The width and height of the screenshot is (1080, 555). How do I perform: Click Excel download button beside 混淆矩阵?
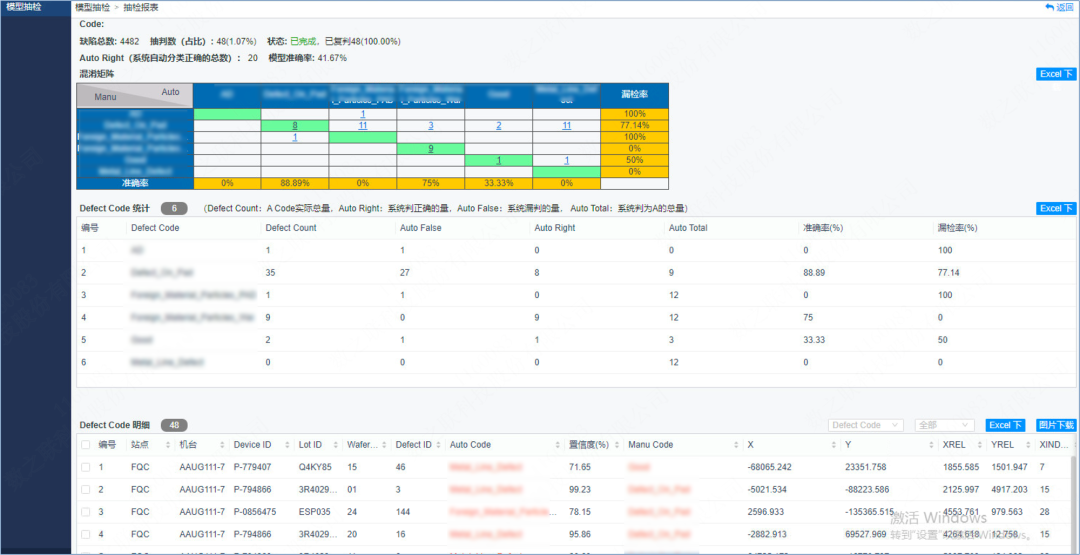pos(1056,74)
